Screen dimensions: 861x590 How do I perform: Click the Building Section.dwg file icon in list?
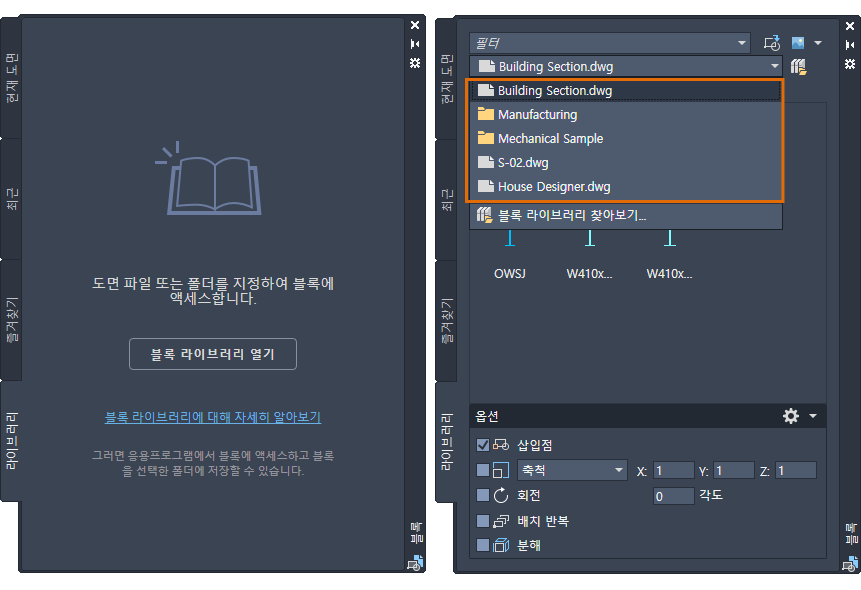pyautogui.click(x=486, y=90)
